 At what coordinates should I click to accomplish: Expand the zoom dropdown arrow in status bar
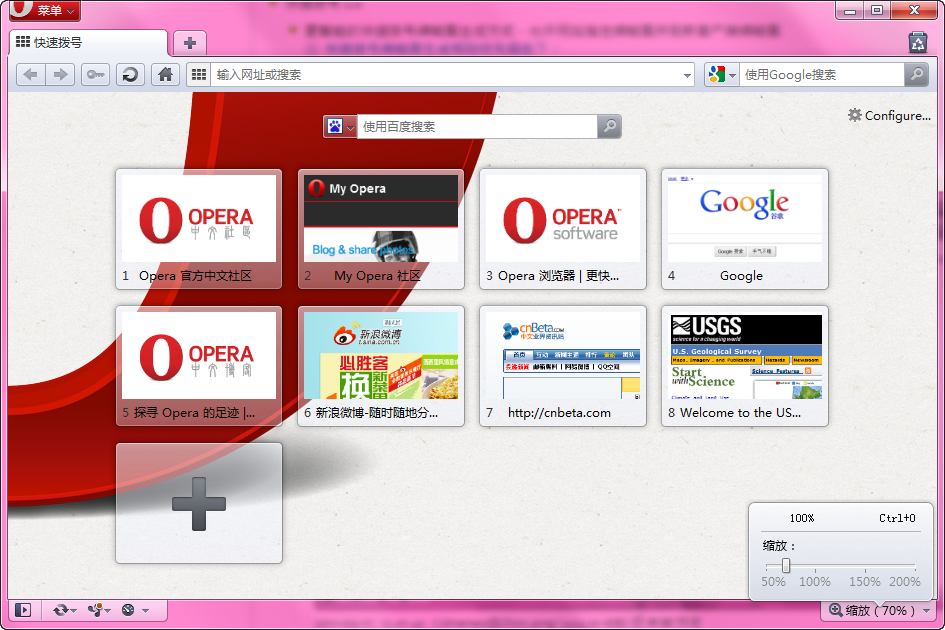point(926,611)
